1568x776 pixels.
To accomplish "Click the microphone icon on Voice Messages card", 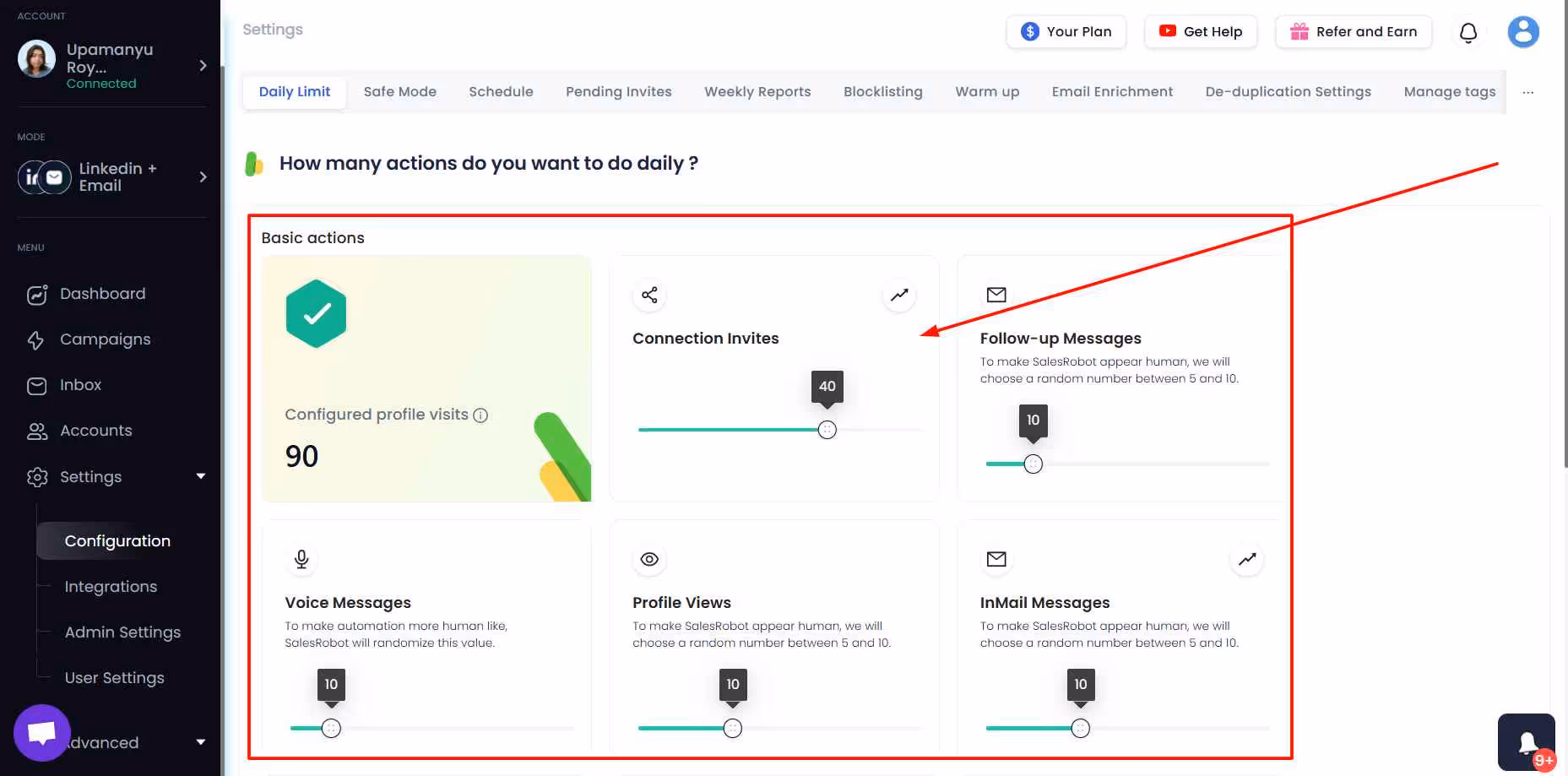I will 301,558.
